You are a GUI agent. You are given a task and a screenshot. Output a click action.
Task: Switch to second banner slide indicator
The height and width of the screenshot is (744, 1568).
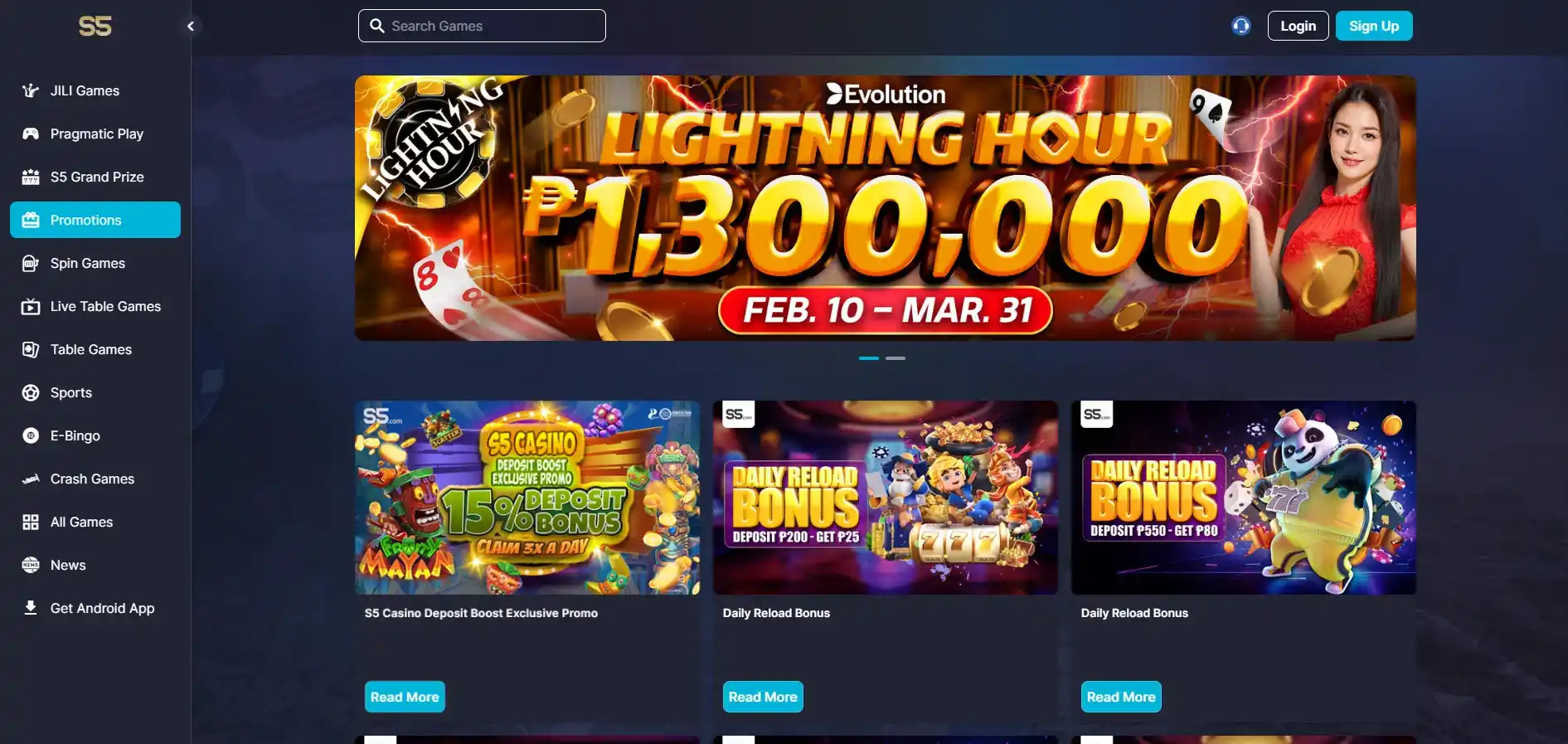(x=896, y=358)
